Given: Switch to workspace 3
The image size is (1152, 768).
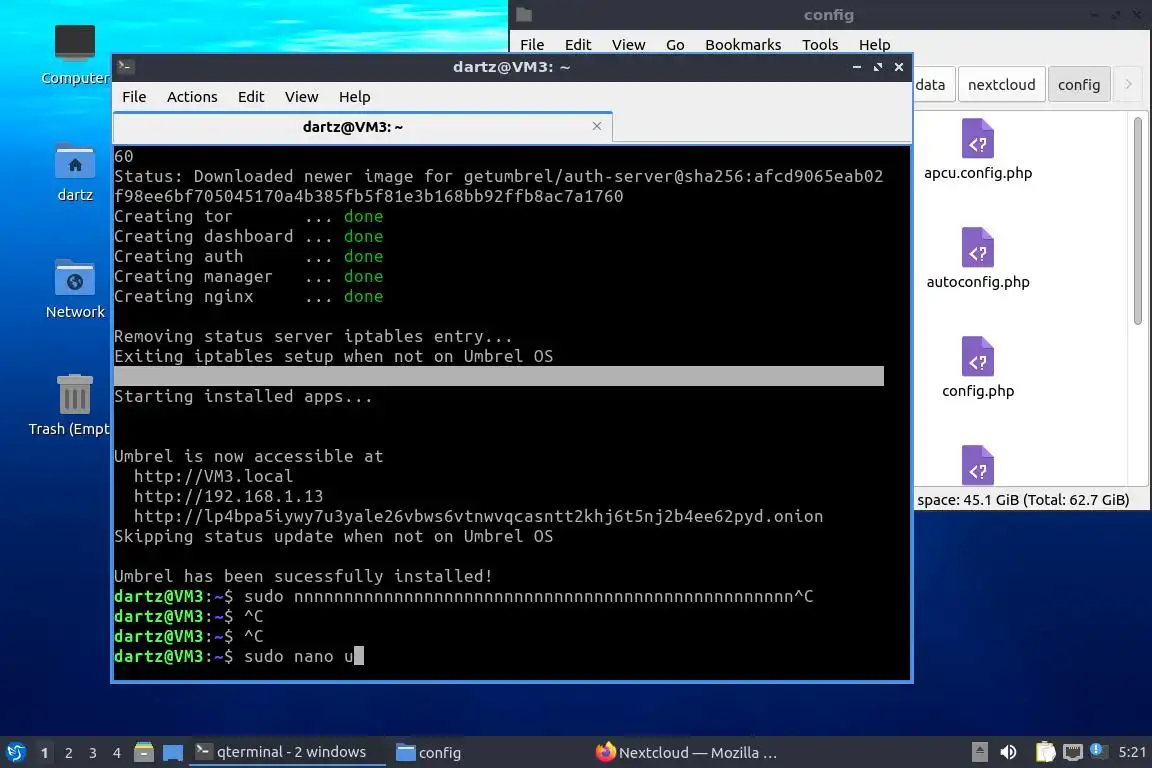Looking at the screenshot, I should click(93, 753).
